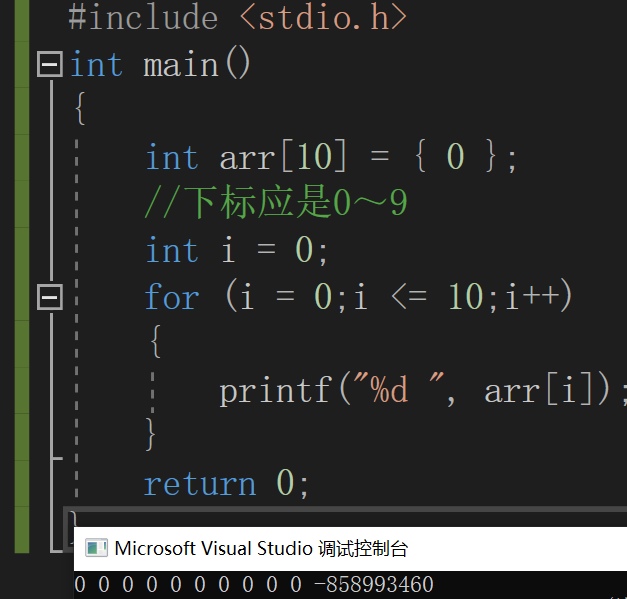Place cursor on #include <stdio.h> line
This screenshot has width=627, height=599.
pyautogui.click(x=238, y=17)
